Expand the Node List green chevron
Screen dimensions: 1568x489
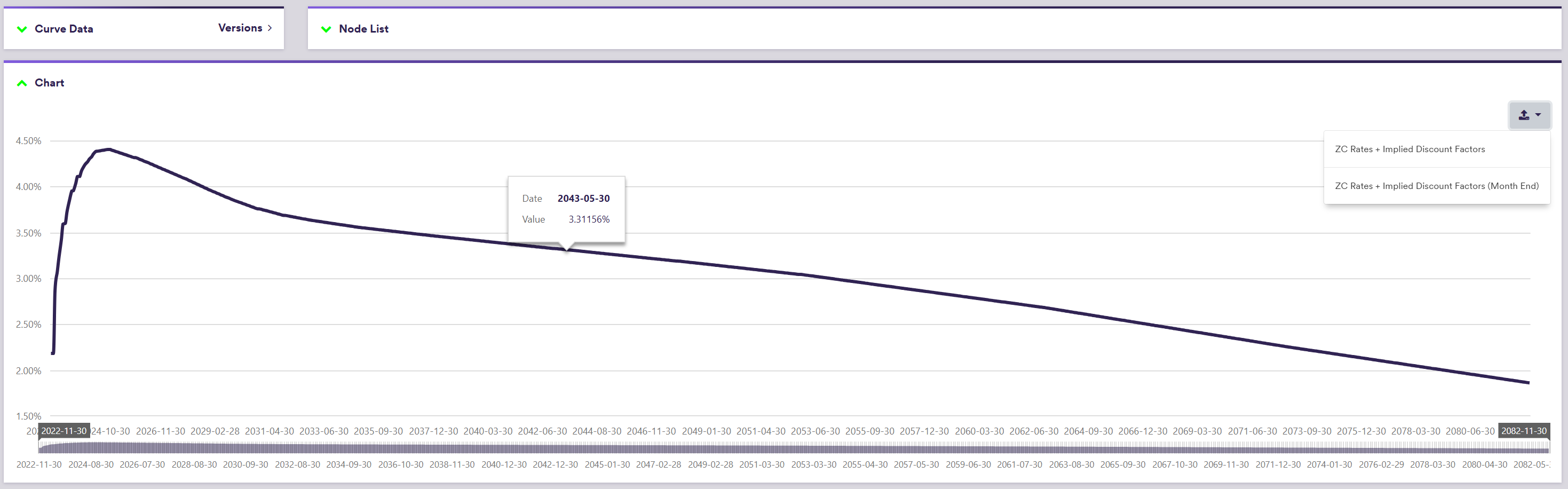point(326,29)
